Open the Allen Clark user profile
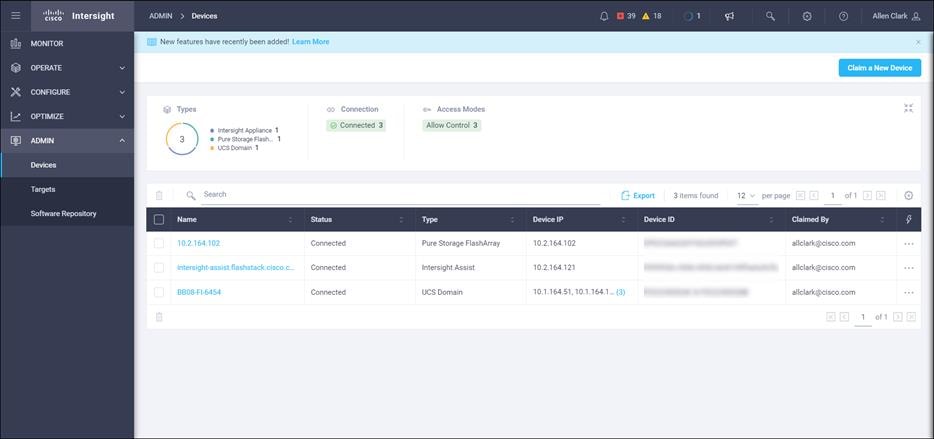This screenshot has height=439, width=934. pyautogui.click(x=896, y=16)
